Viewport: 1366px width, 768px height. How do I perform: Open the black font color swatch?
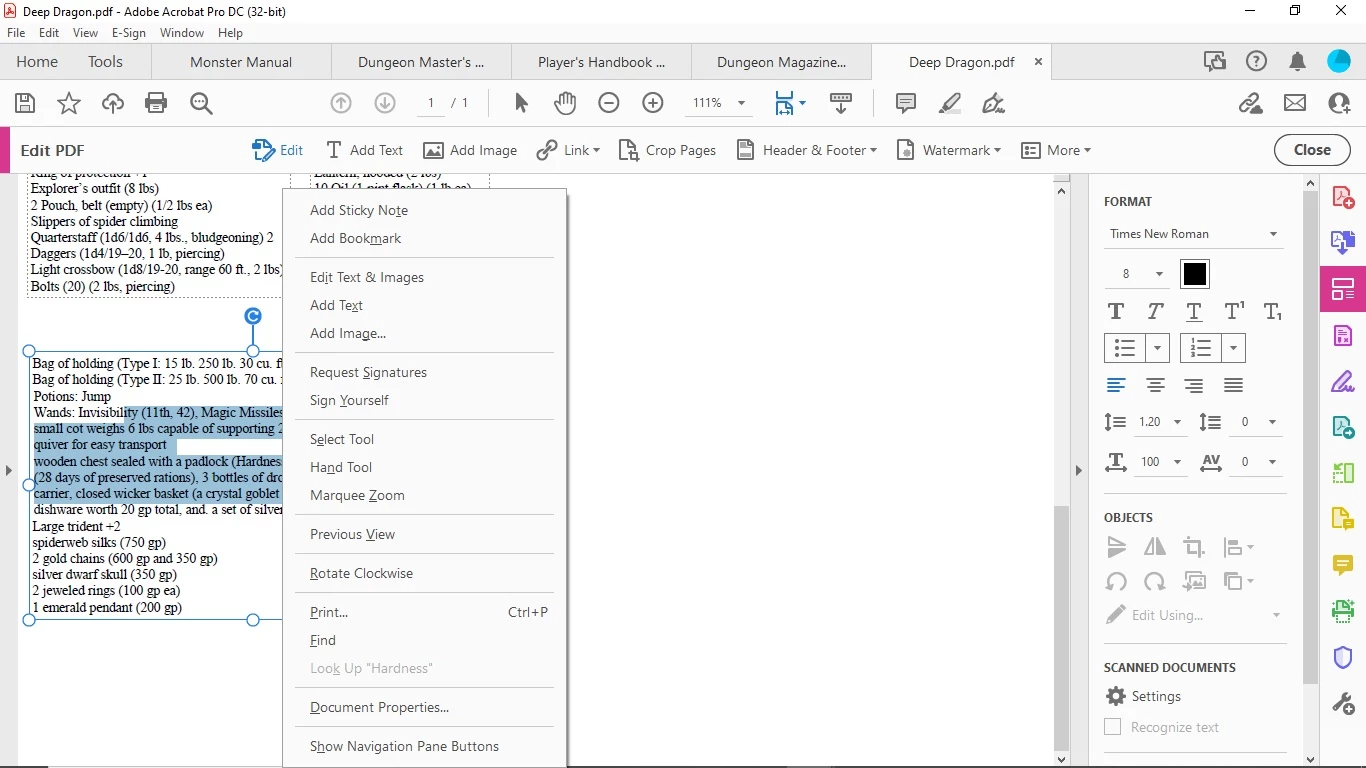tap(1194, 274)
